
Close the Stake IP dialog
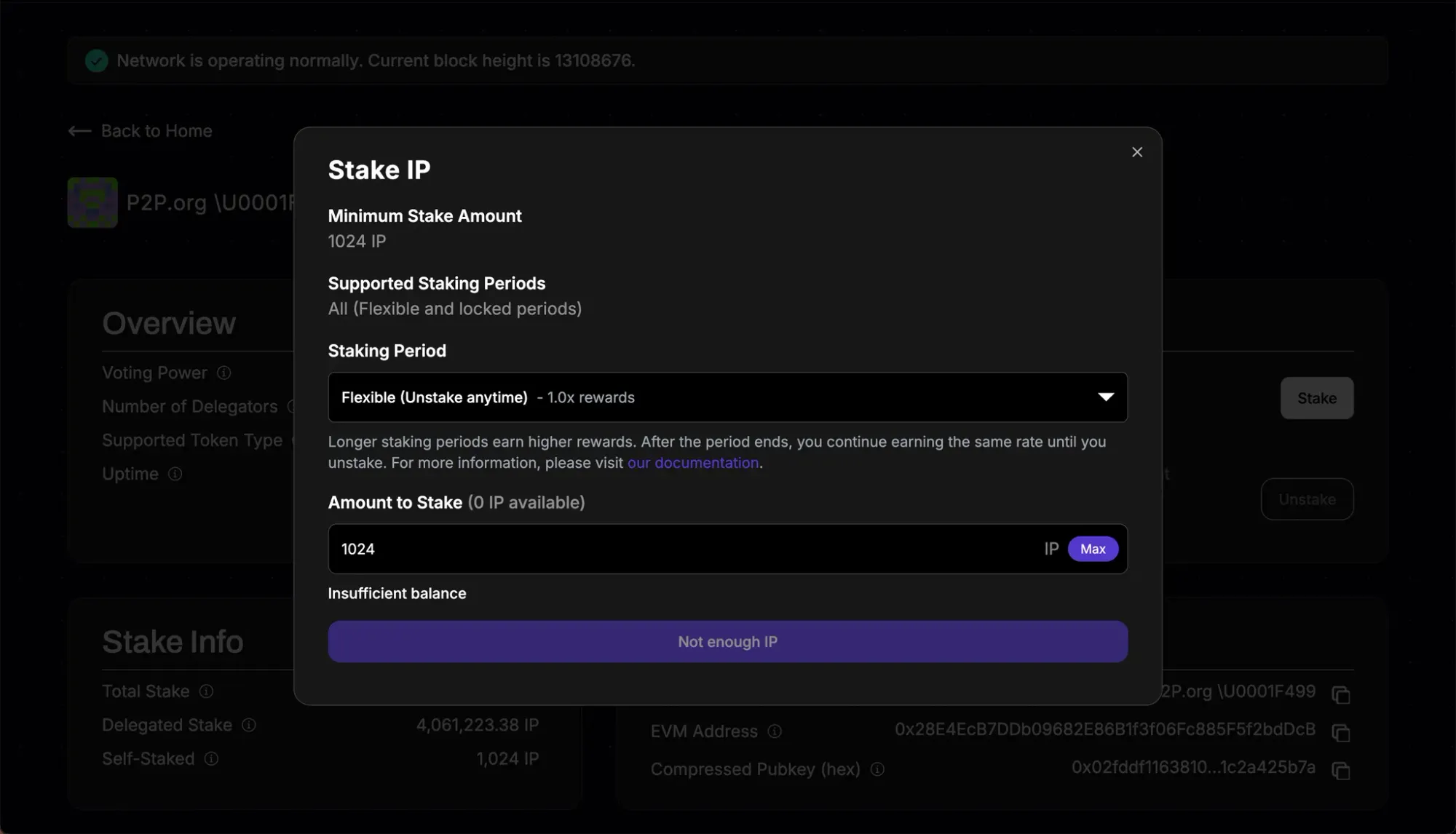click(x=1137, y=152)
